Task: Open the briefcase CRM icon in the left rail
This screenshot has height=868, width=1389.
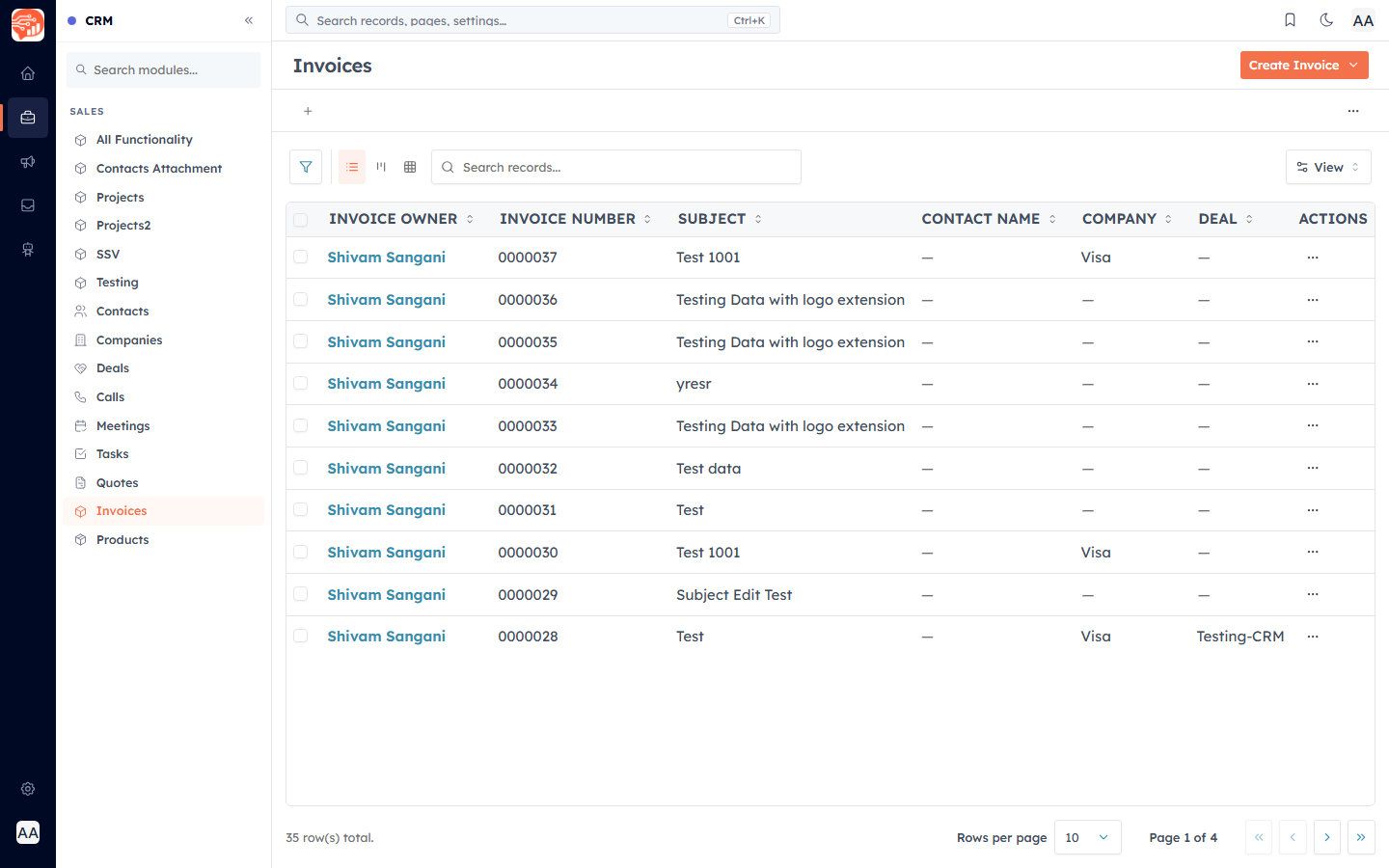Action: [28, 118]
